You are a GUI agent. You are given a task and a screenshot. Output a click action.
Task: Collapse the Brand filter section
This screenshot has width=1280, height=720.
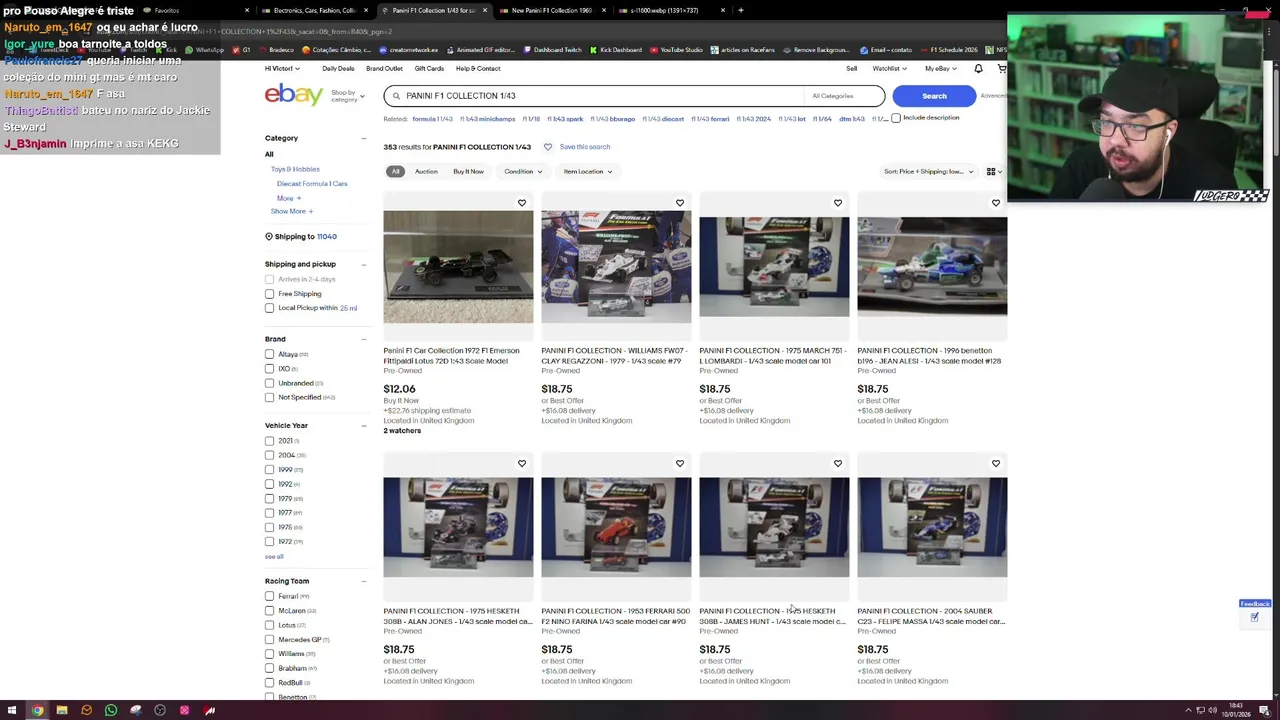tap(364, 339)
